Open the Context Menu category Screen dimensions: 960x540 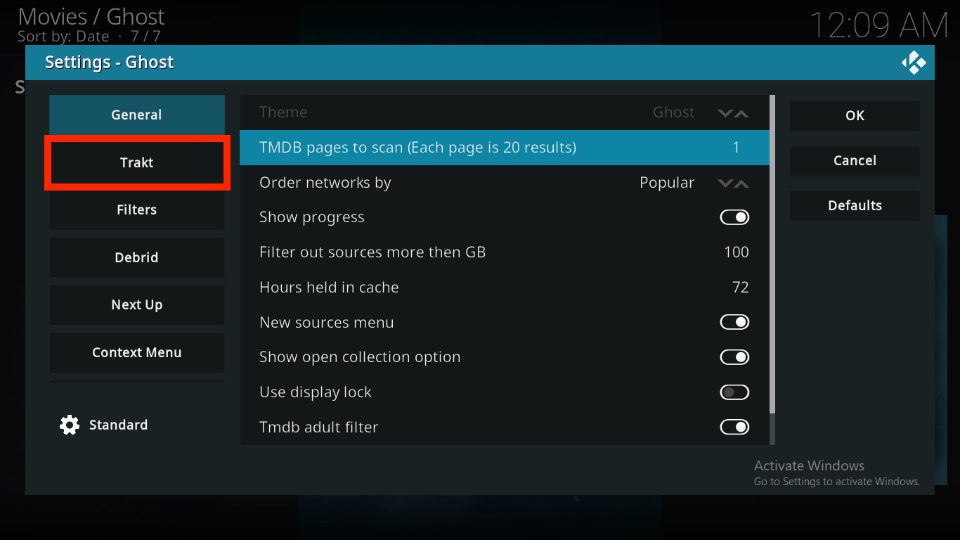pyautogui.click(x=137, y=352)
